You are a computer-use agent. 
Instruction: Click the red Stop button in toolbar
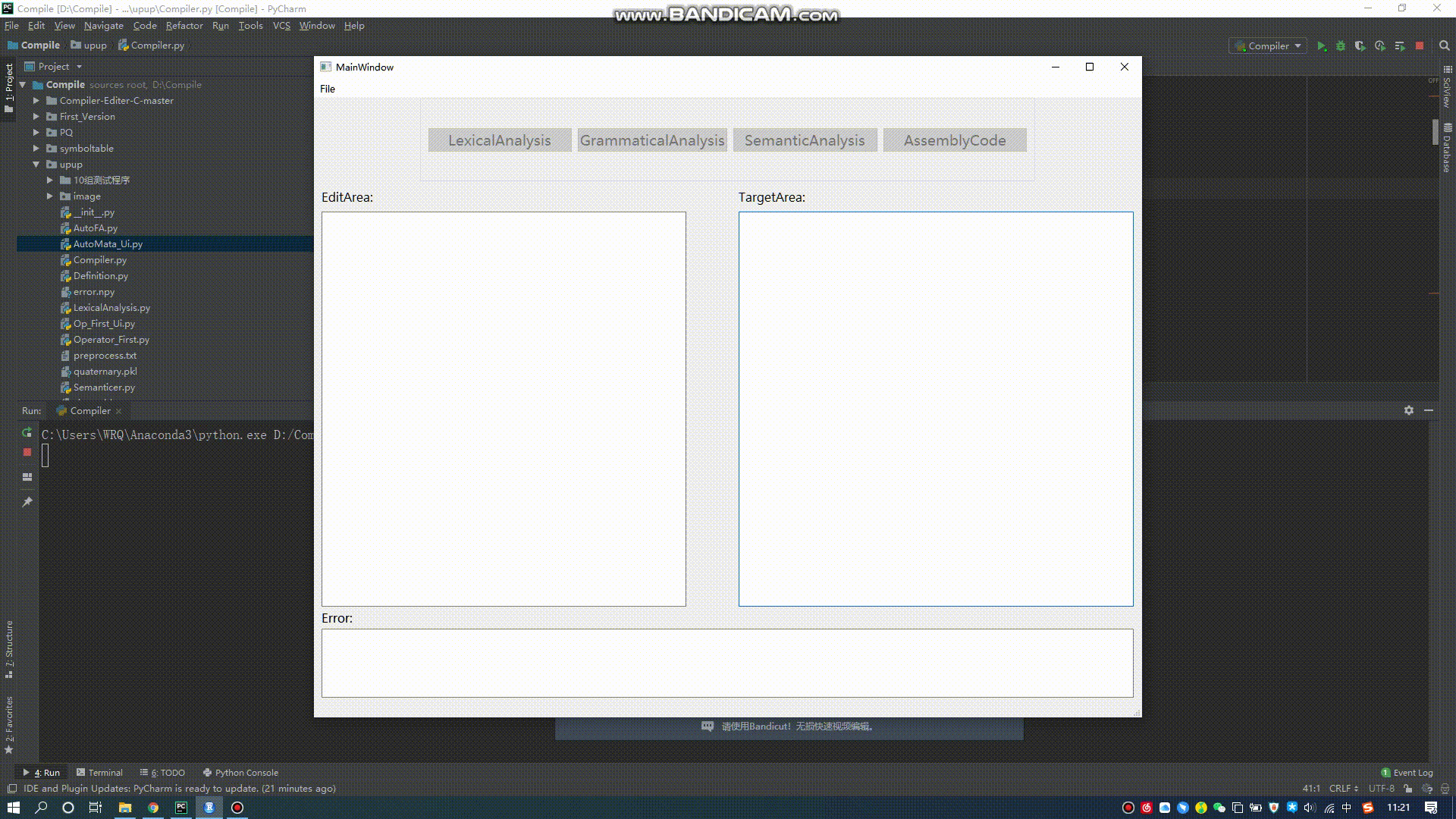(1420, 46)
